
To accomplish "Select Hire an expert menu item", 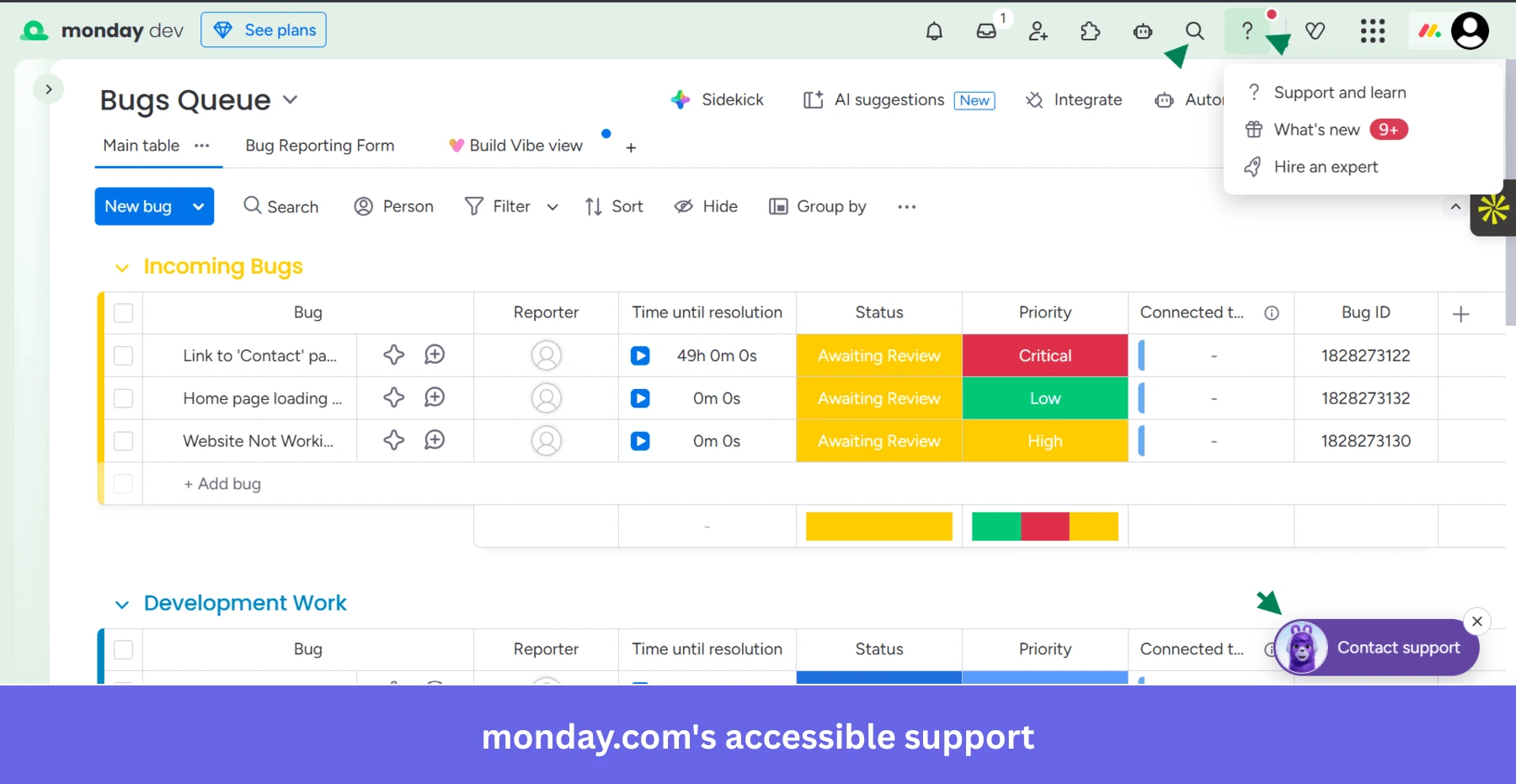I will (1326, 167).
